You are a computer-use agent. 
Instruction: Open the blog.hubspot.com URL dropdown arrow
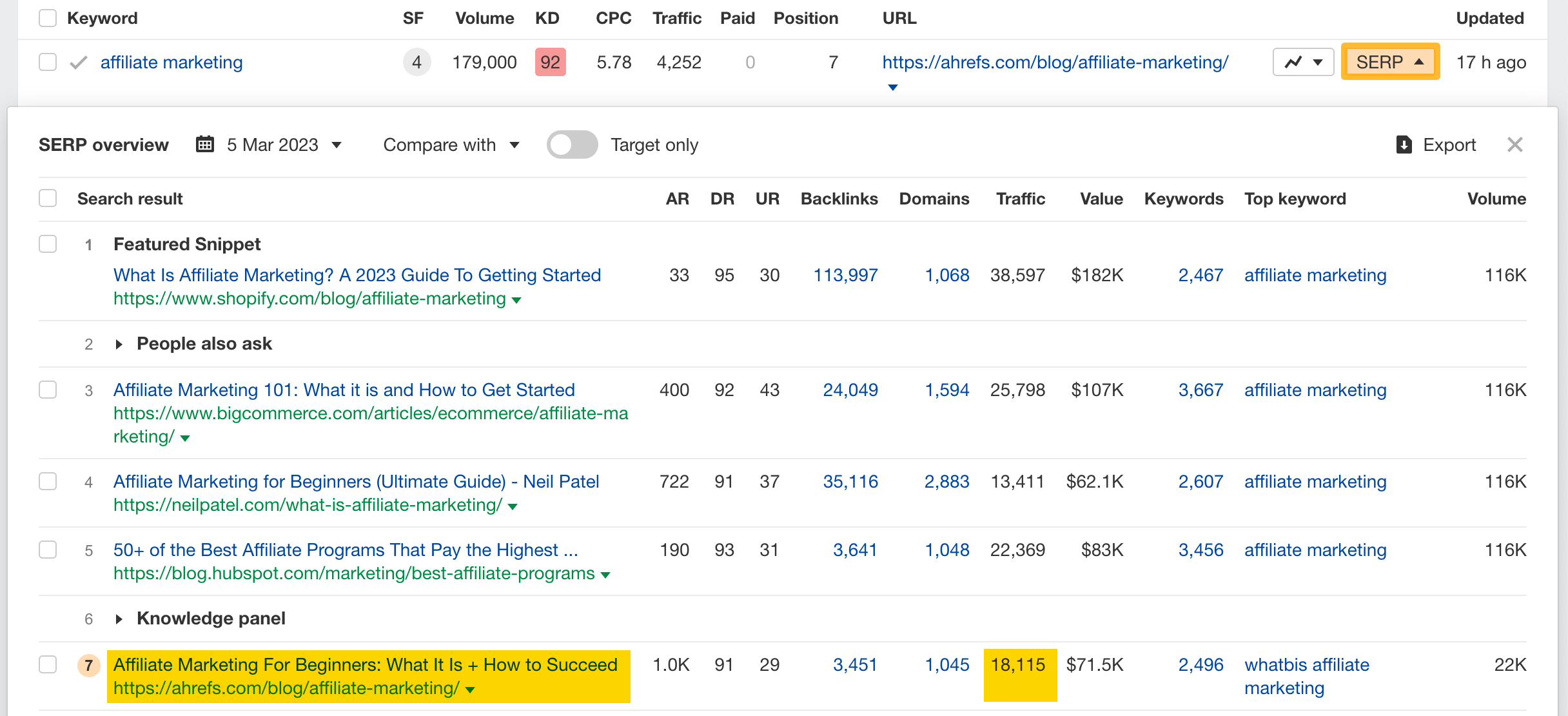(x=605, y=575)
